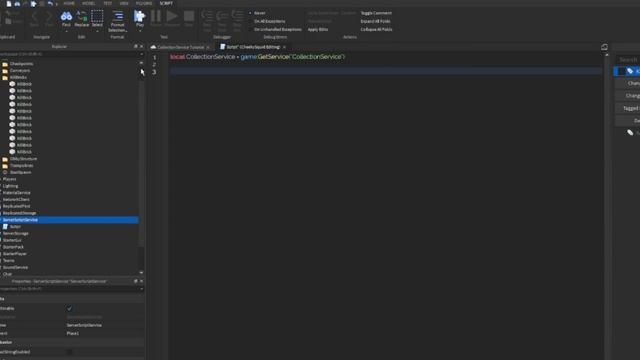This screenshot has height=360, width=640.
Task: Click Toggle Comment action
Action: tap(376, 13)
